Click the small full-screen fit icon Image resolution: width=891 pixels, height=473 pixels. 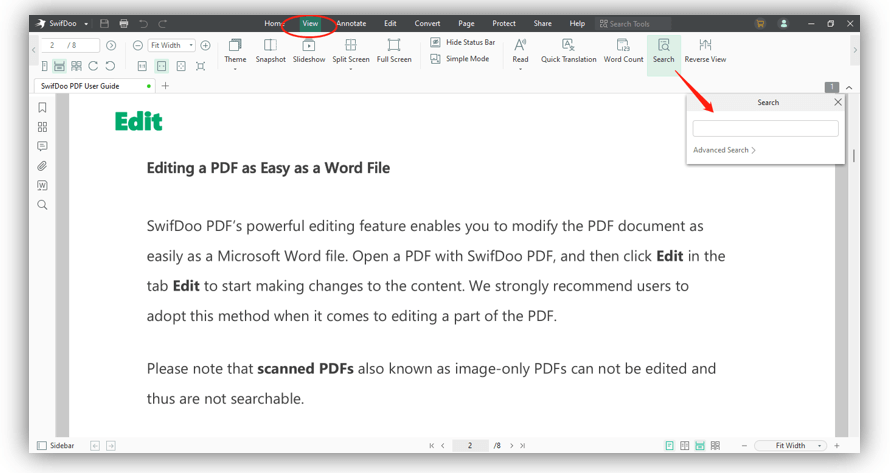point(201,66)
